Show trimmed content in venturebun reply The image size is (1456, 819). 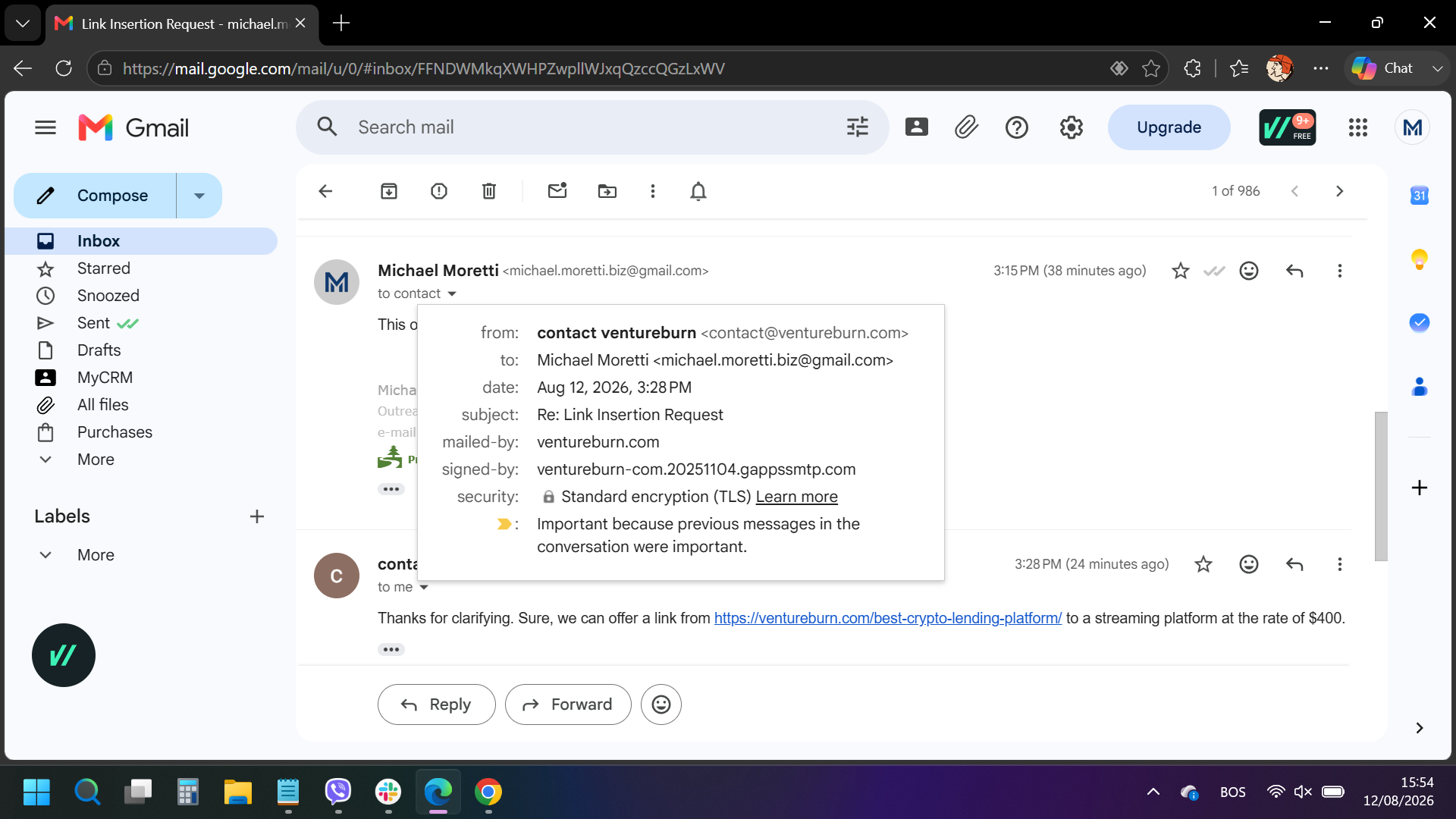391,649
